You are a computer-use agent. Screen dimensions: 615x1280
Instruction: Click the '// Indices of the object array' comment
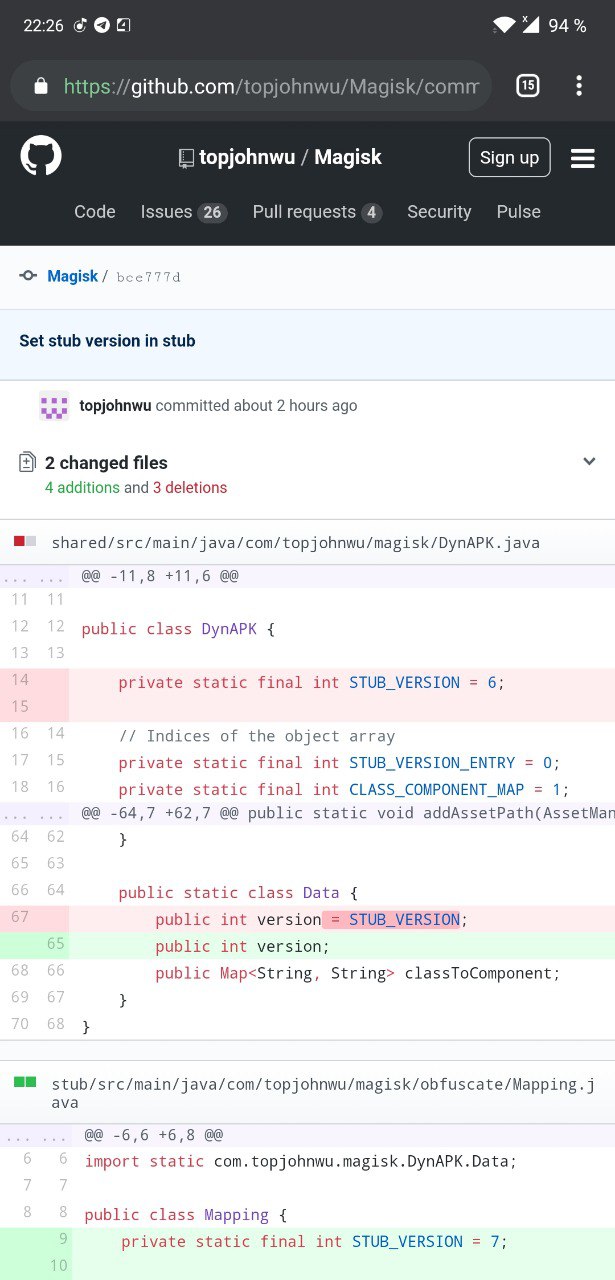click(257, 737)
